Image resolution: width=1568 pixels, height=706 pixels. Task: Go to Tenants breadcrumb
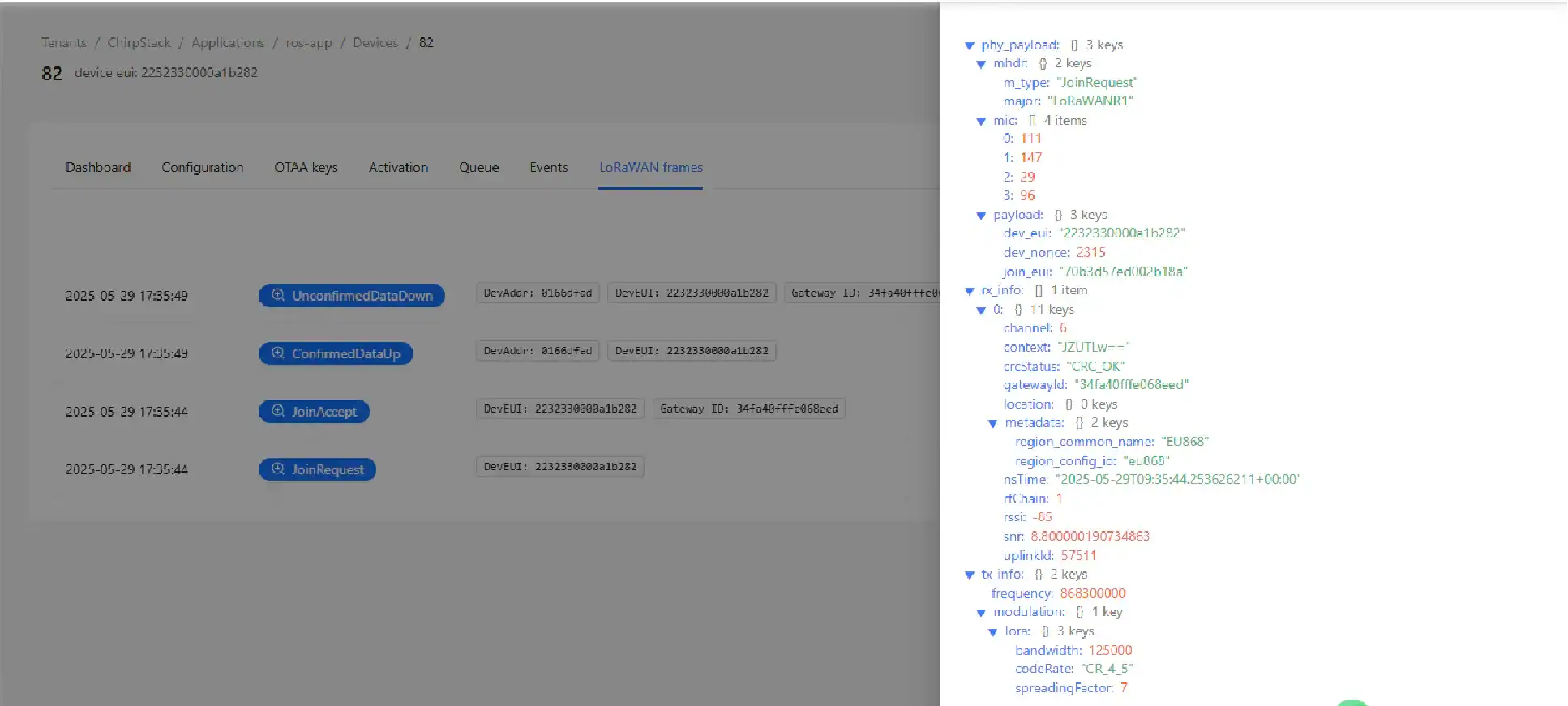tap(64, 42)
